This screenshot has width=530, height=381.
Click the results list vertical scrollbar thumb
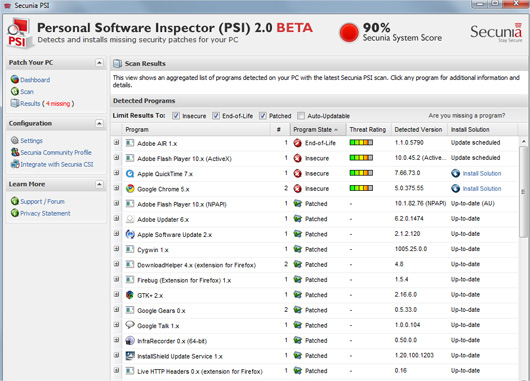tap(523, 192)
